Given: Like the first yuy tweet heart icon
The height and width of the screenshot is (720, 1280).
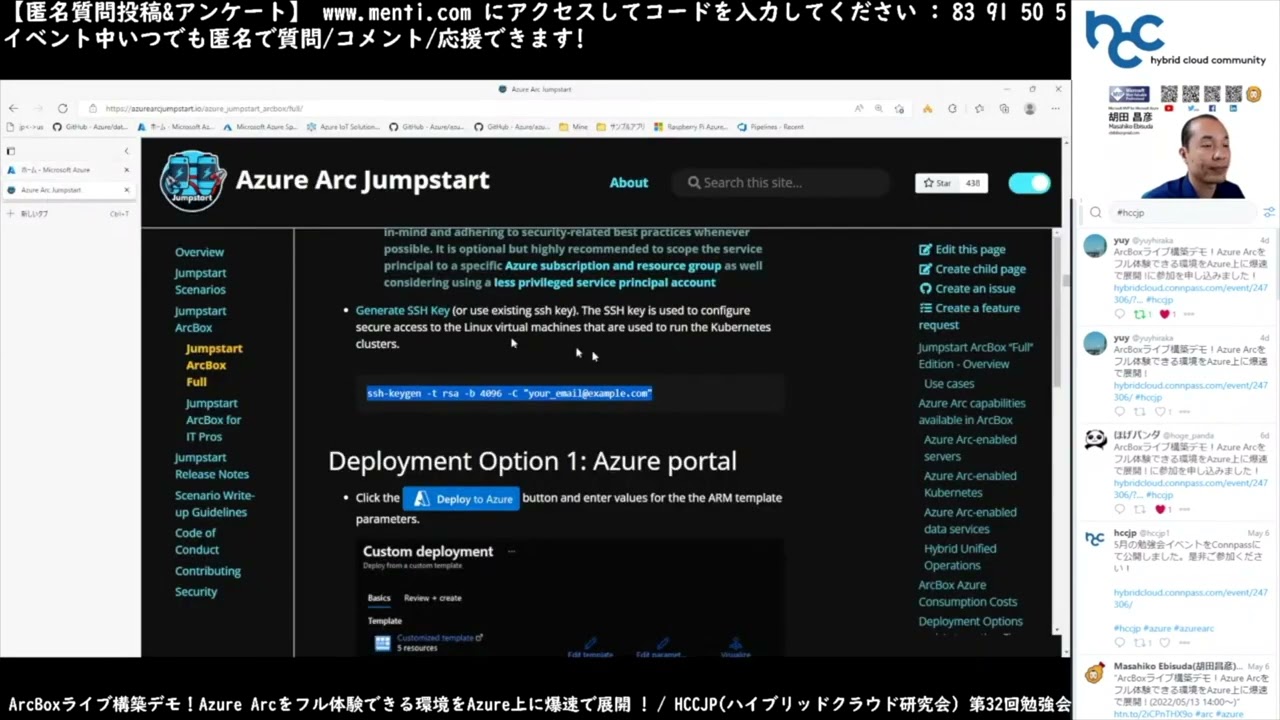Looking at the screenshot, I should coord(1163,314).
